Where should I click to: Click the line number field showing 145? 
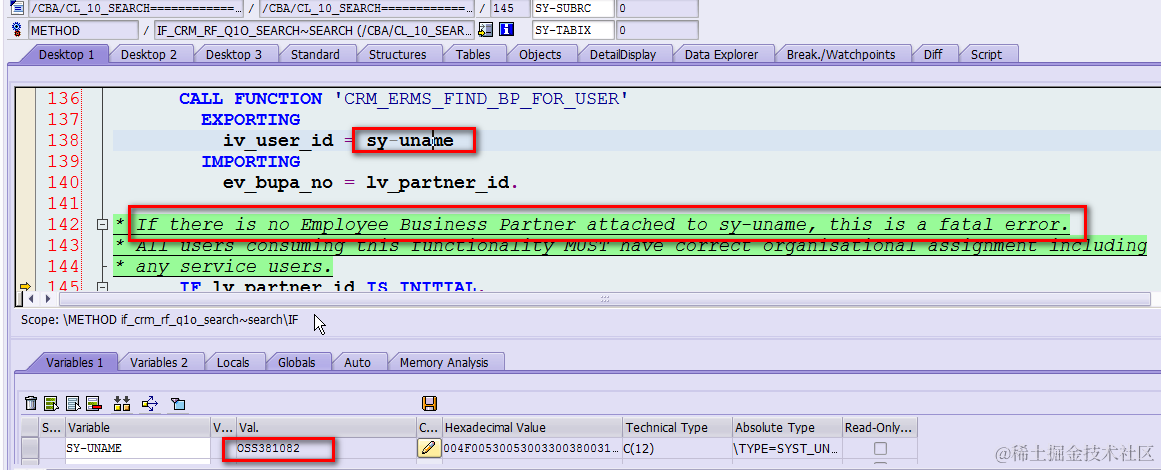(509, 9)
